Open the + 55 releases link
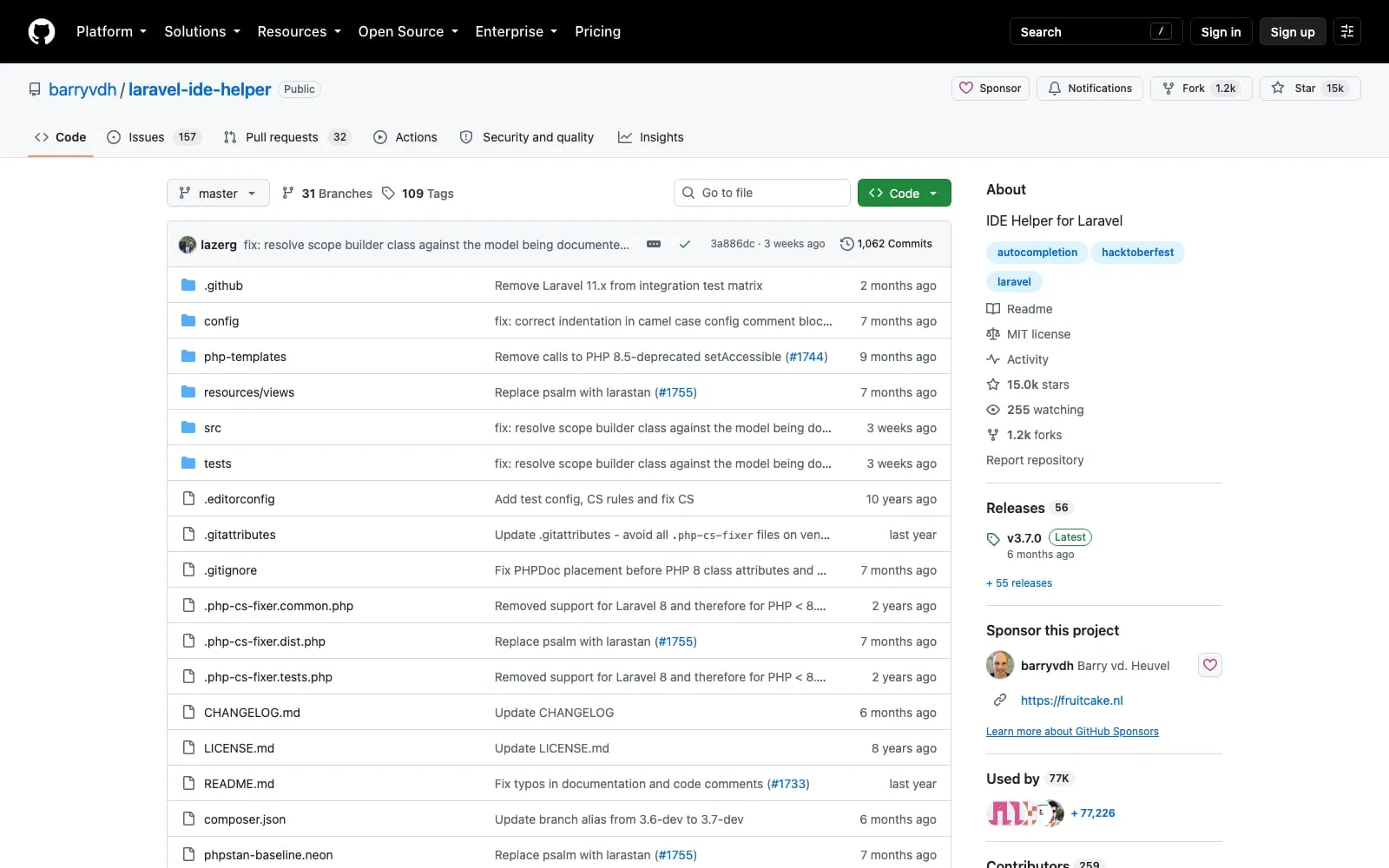The height and width of the screenshot is (868, 1389). pos(1019,583)
